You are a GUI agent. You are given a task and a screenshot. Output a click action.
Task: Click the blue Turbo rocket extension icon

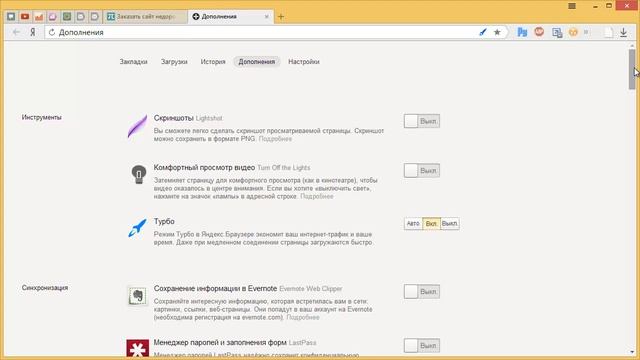click(137, 228)
